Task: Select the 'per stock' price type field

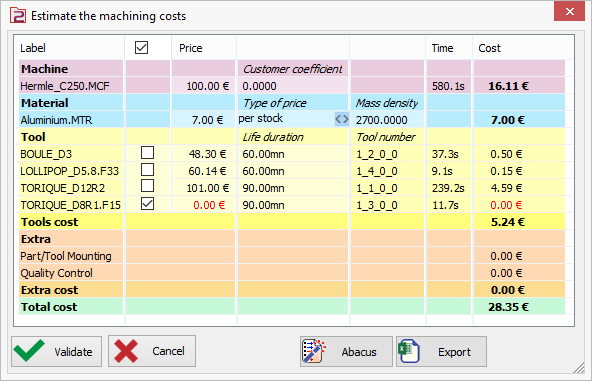Action: [x=286, y=119]
